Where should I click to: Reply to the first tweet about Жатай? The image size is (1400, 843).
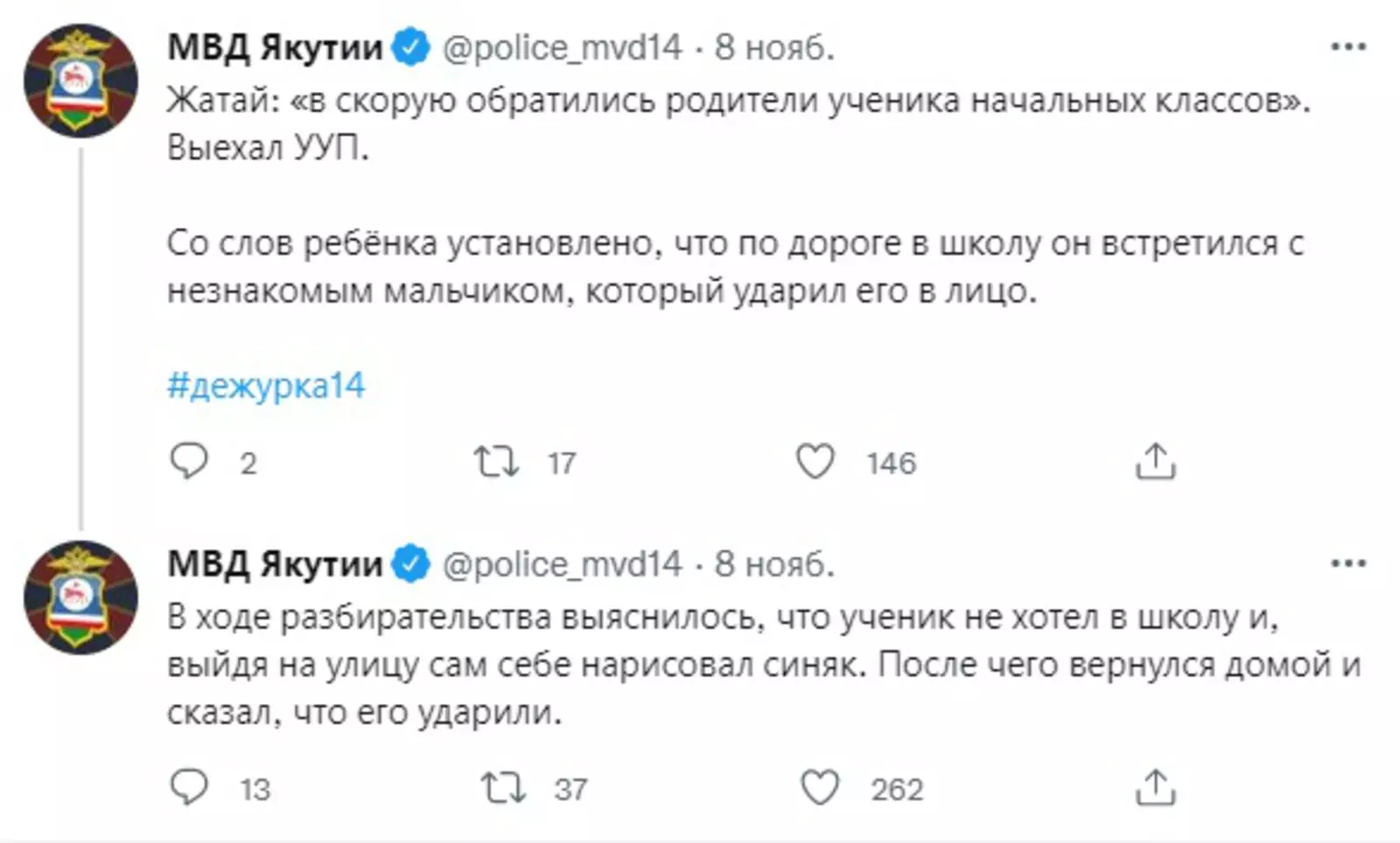(x=189, y=461)
